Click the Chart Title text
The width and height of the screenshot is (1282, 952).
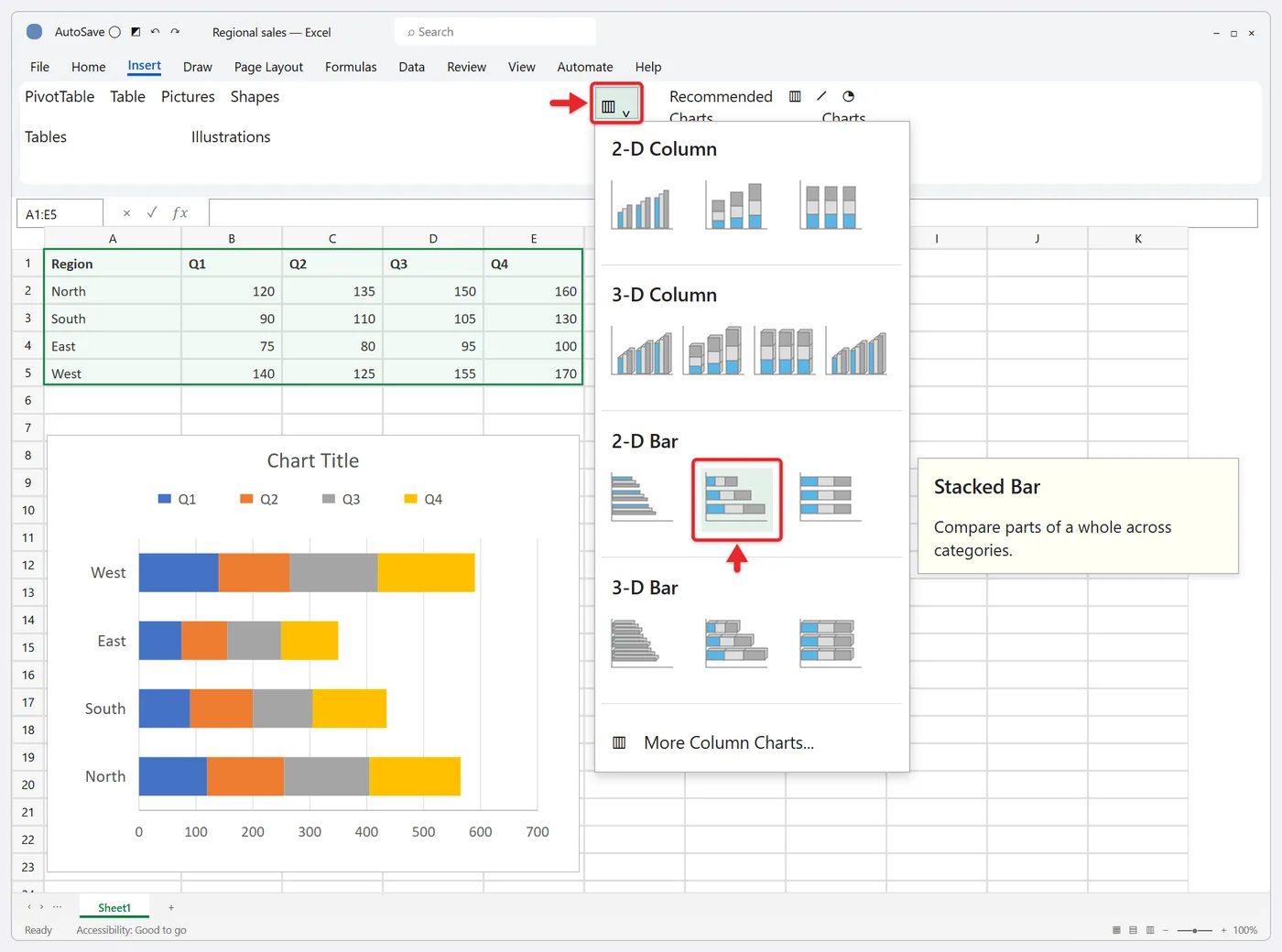(x=313, y=460)
